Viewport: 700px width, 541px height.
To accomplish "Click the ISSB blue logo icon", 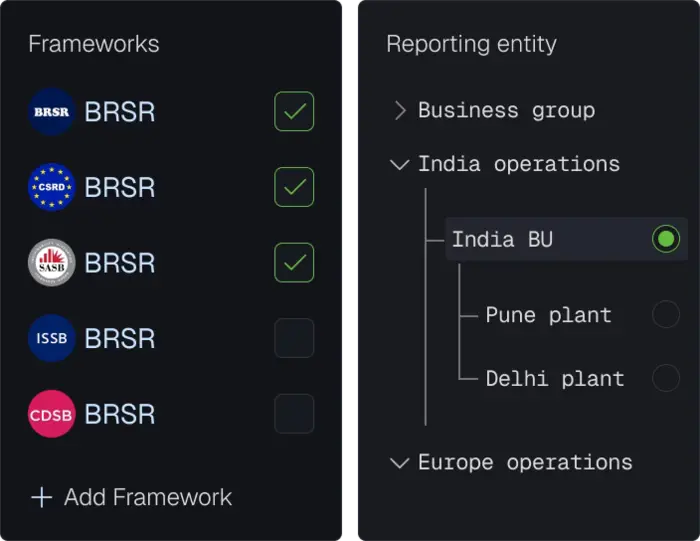I will 52,338.
